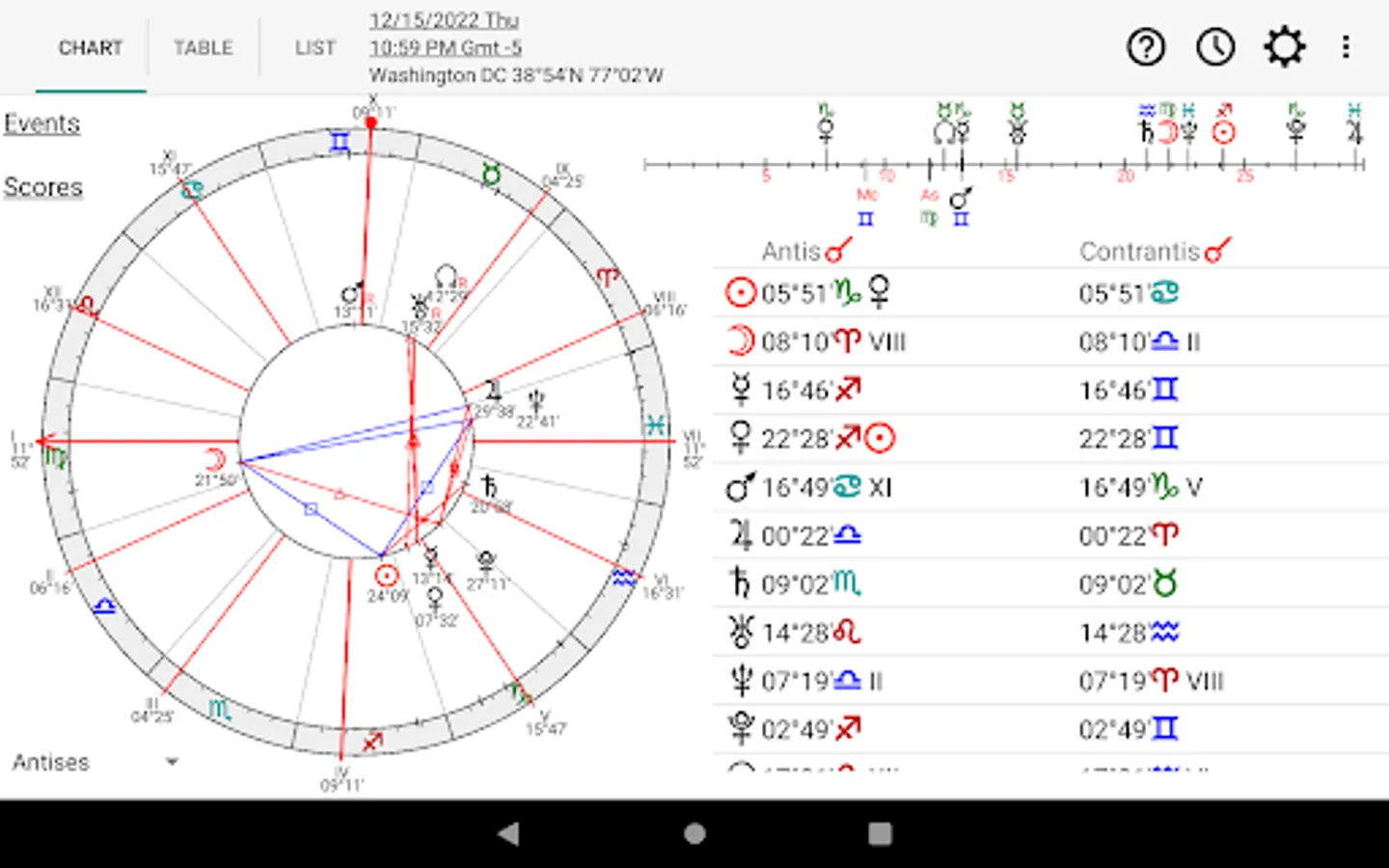Switch to the CHART tab
This screenshot has width=1389, height=868.
91,47
